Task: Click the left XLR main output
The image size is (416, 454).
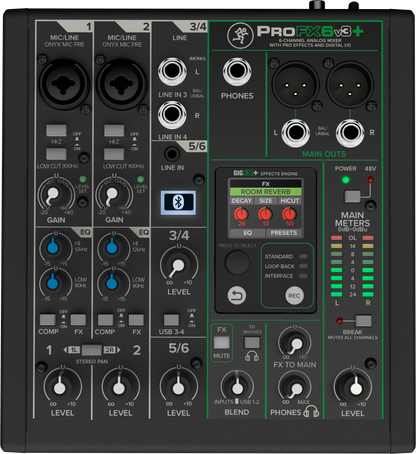Action: pos(295,85)
